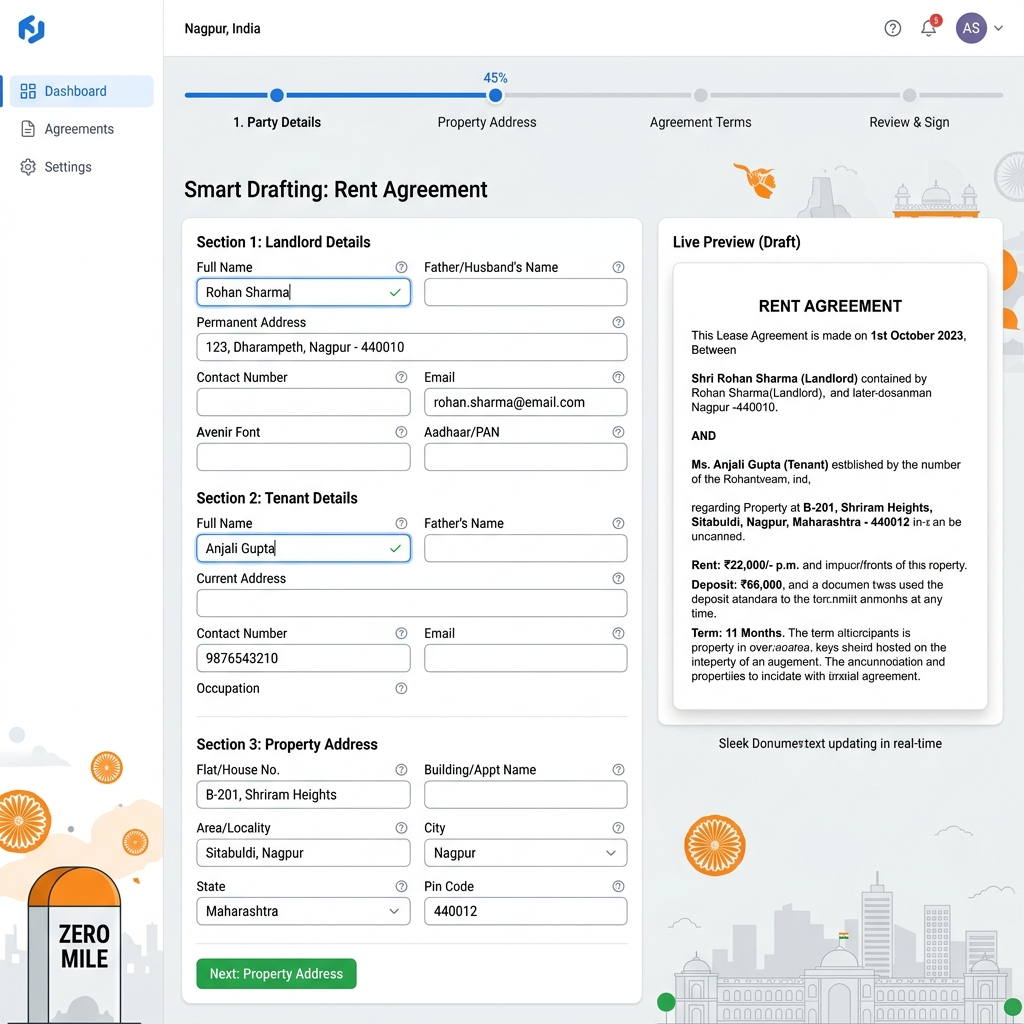Click the app logo in the sidebar
This screenshot has width=1024, height=1024.
point(31,29)
